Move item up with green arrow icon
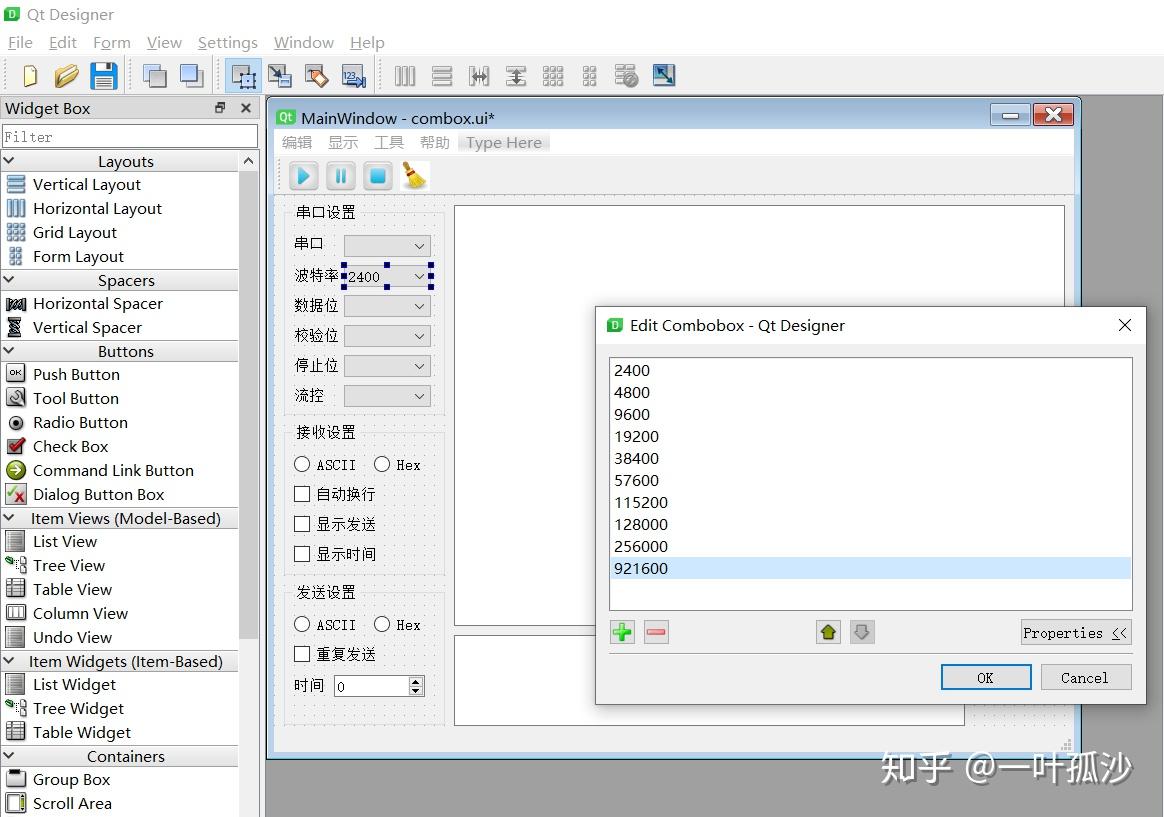1164x817 pixels. (x=828, y=631)
